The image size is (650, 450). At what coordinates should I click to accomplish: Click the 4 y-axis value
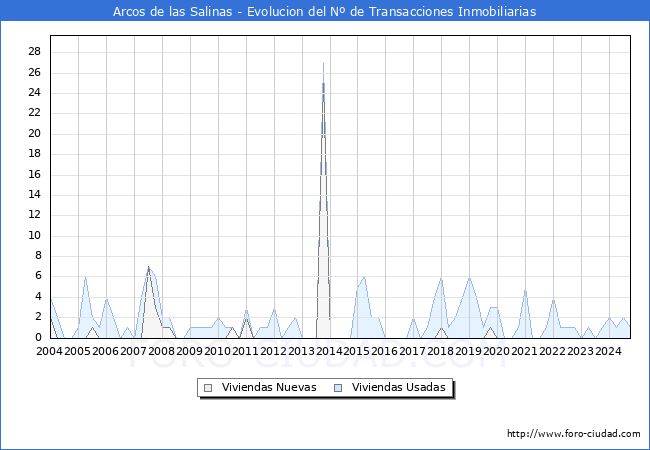click(x=39, y=296)
